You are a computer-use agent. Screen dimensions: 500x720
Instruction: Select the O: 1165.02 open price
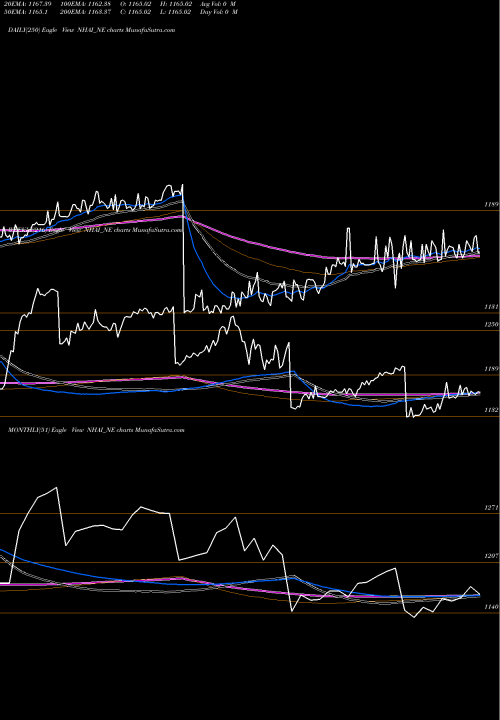135,3
